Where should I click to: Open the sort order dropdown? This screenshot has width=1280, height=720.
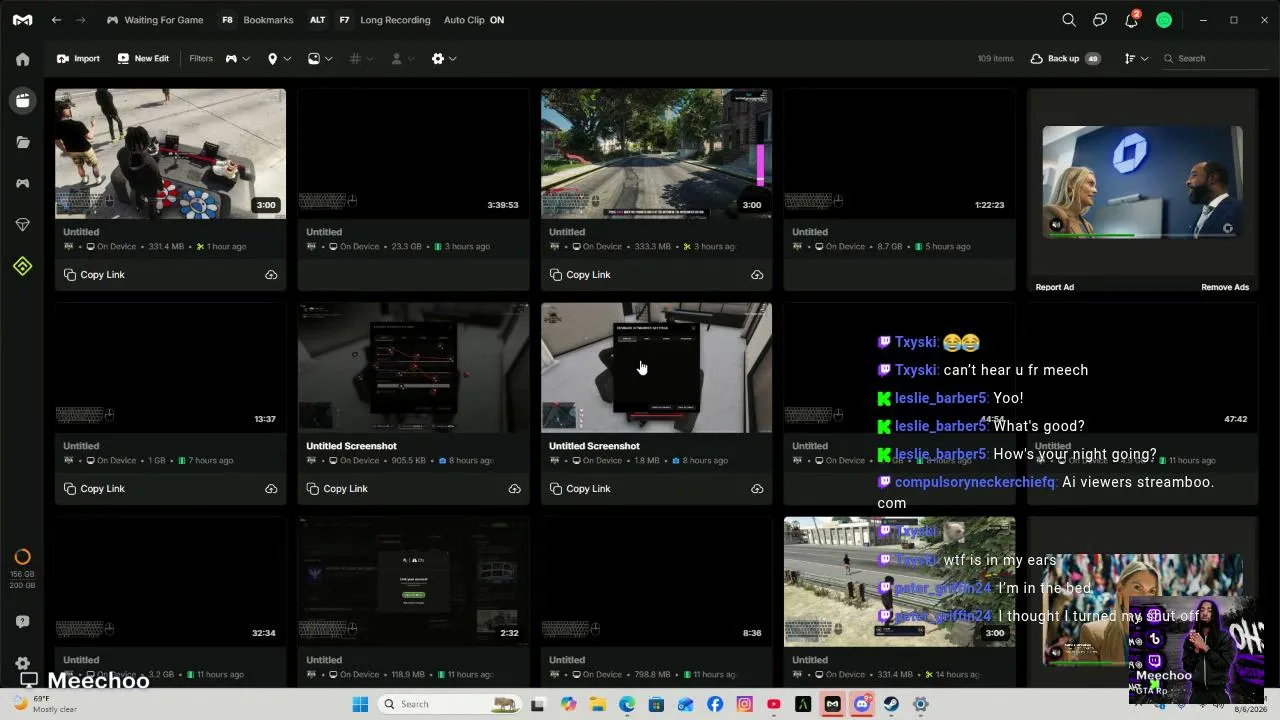(1136, 59)
